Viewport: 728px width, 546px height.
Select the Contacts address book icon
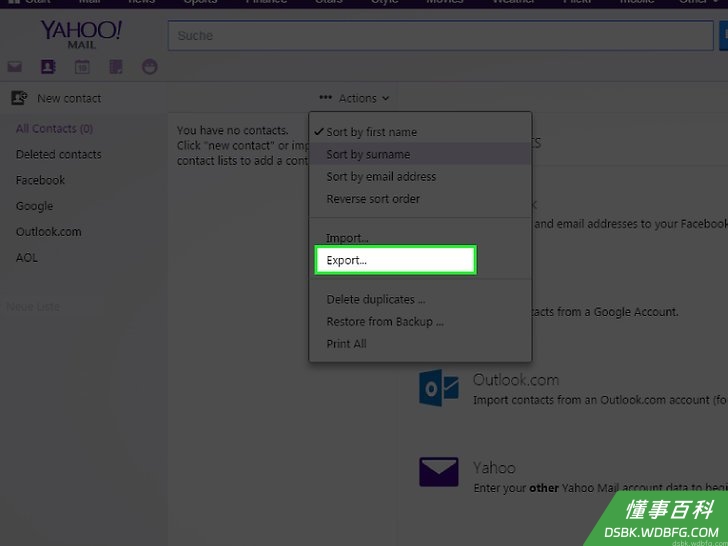tap(48, 67)
